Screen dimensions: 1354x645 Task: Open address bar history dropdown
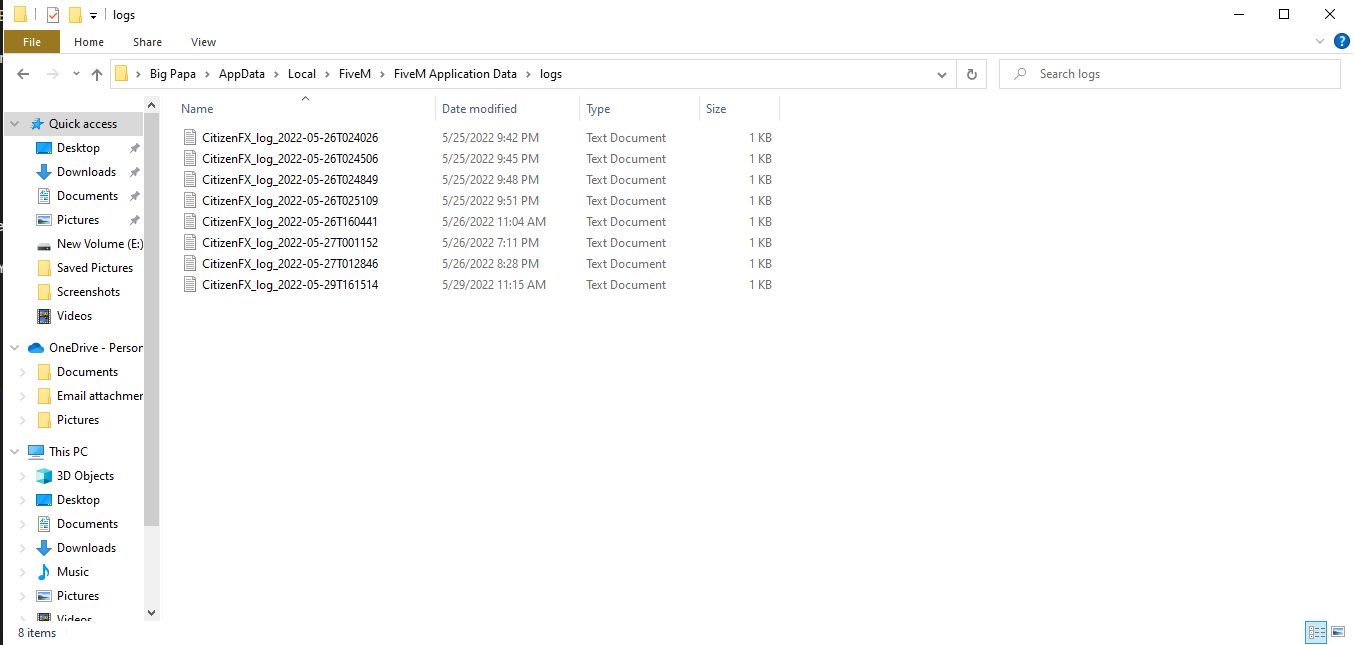pyautogui.click(x=942, y=74)
